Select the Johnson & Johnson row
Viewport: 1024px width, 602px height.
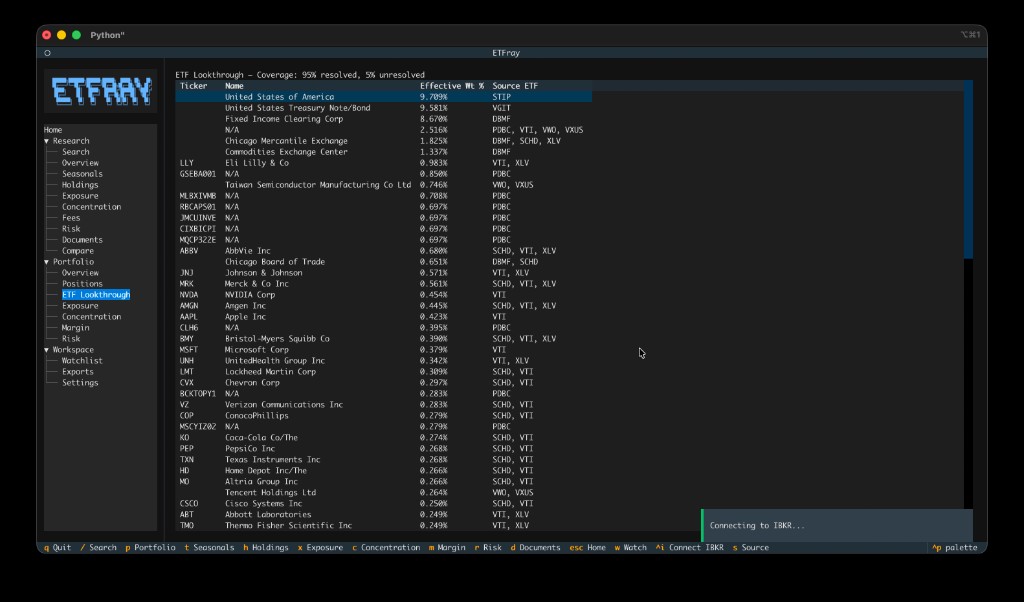tap(383, 273)
